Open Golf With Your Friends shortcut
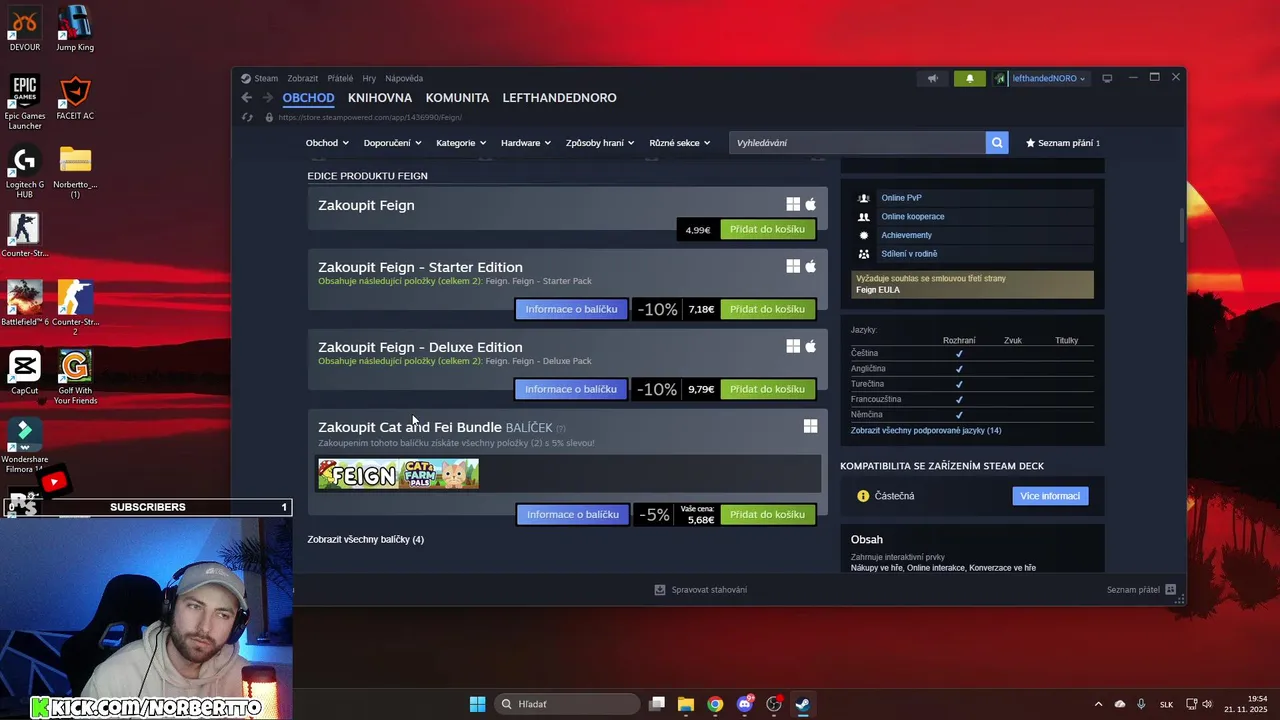Screen dimensions: 1280x720 pyautogui.click(x=75, y=378)
